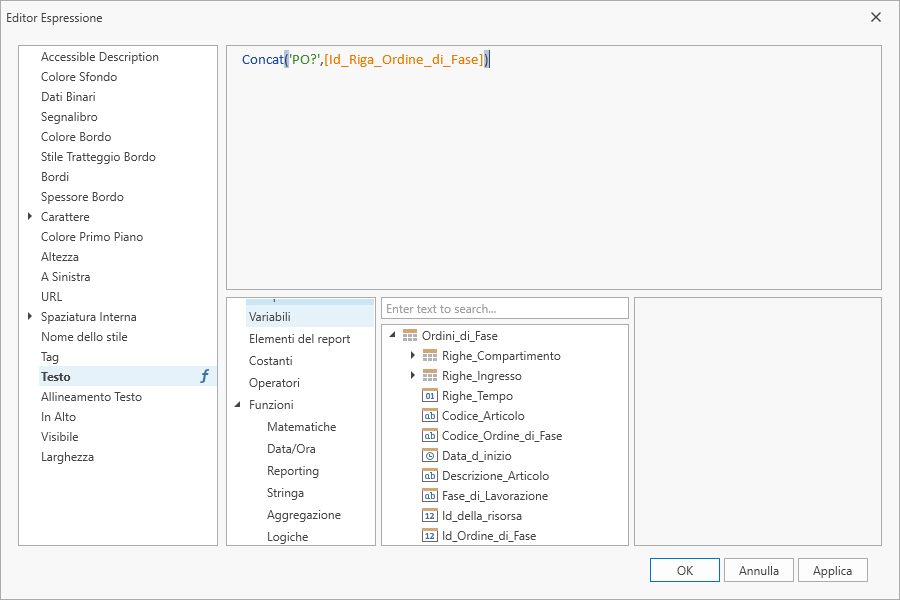Click the text field icon for Codice_Articolo

tap(430, 416)
